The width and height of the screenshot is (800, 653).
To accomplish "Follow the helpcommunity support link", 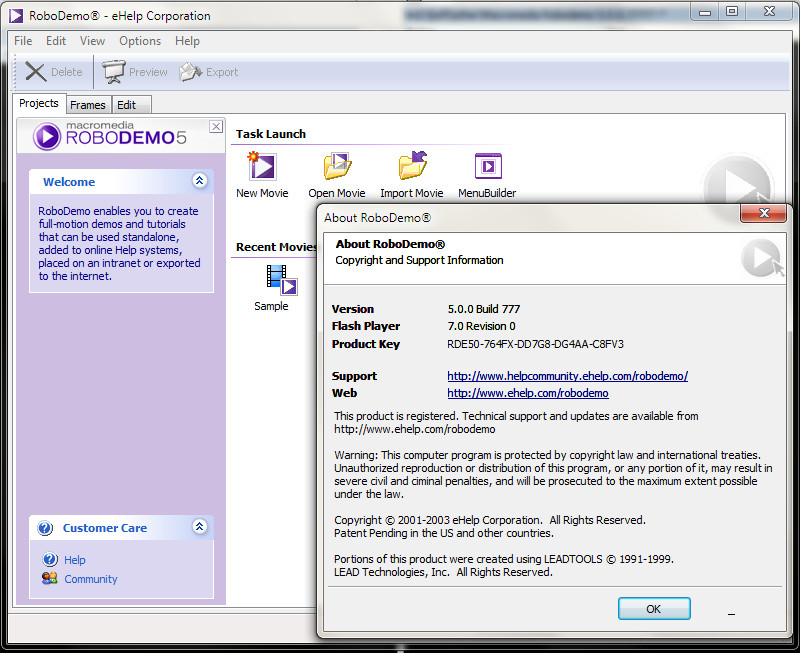I will coord(567,376).
